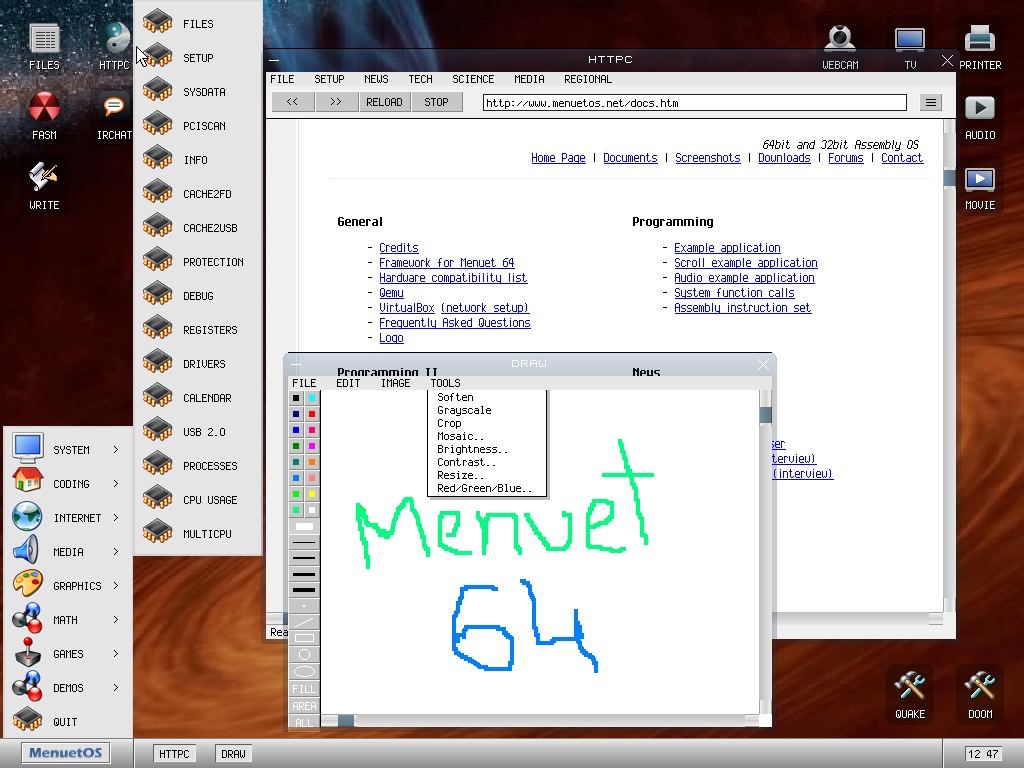Click the HTTPC URL address field
Screen dimensions: 1024x768
point(694,103)
